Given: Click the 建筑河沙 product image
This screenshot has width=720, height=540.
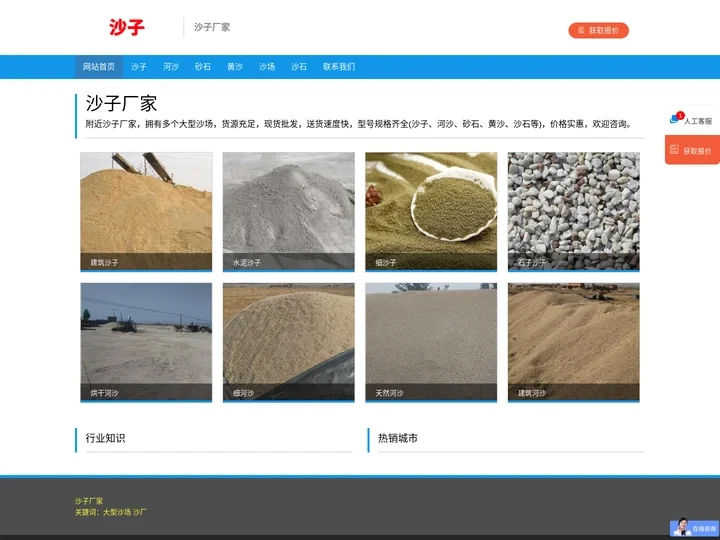Looking at the screenshot, I should pos(573,341).
